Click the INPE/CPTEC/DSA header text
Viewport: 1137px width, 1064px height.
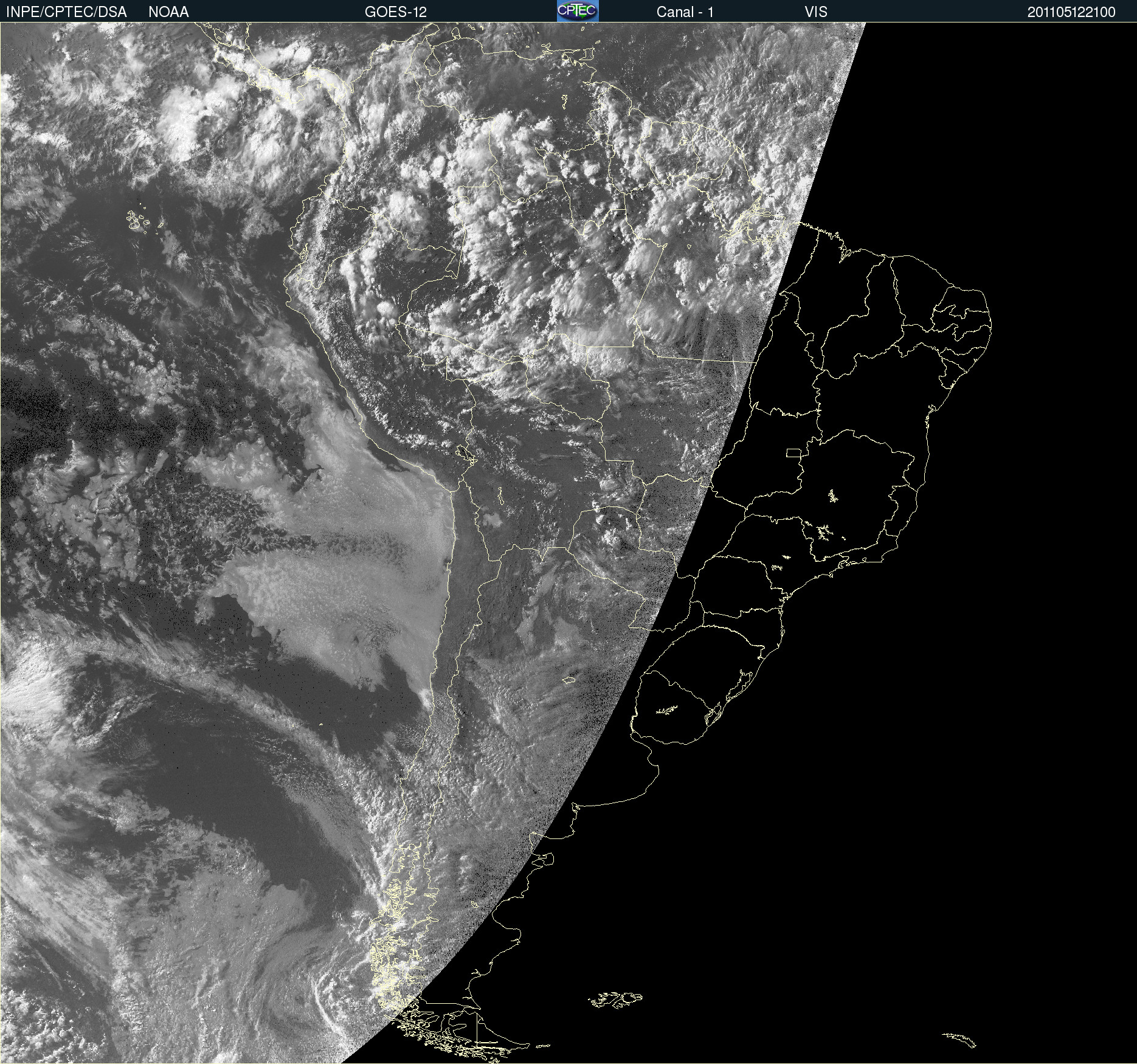click(x=66, y=12)
